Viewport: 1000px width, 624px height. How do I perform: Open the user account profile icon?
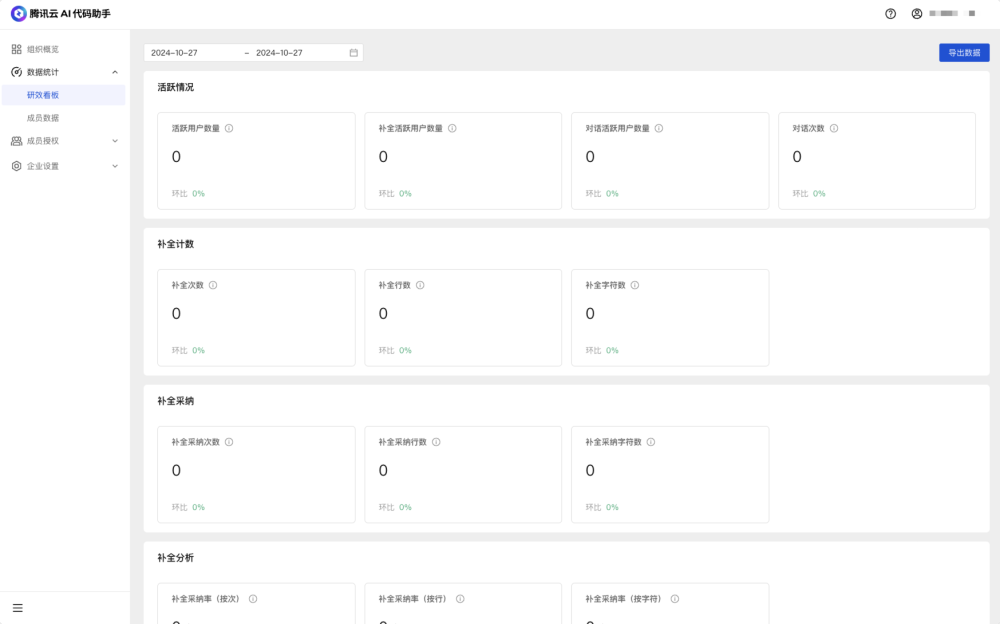(x=917, y=14)
